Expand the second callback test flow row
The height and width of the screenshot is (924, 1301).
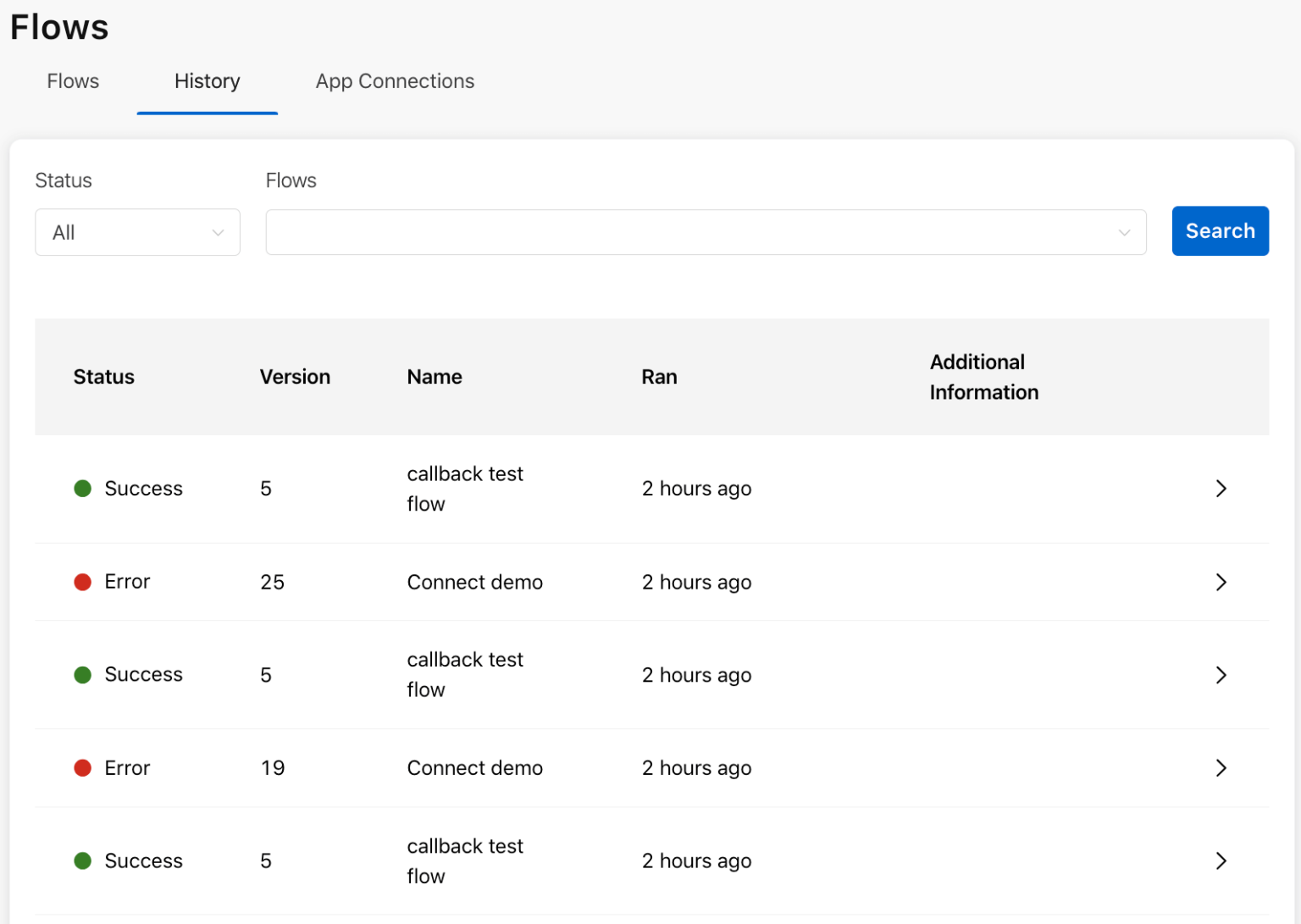coord(1221,675)
